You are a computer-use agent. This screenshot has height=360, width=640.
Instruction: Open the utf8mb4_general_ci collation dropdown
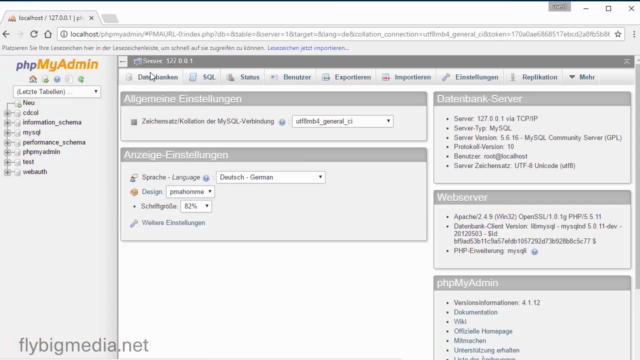point(342,121)
